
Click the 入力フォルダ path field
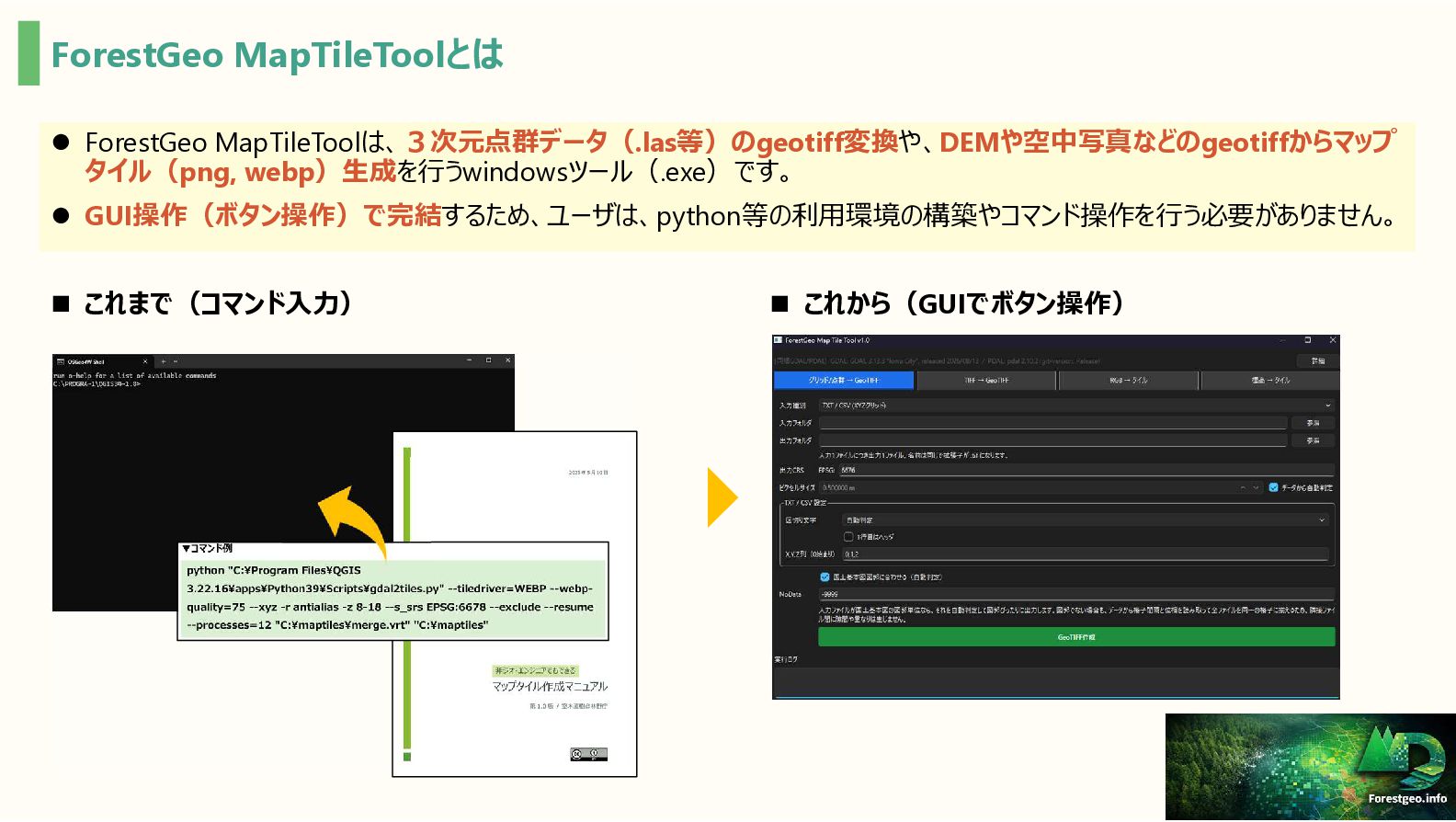[x=1053, y=423]
